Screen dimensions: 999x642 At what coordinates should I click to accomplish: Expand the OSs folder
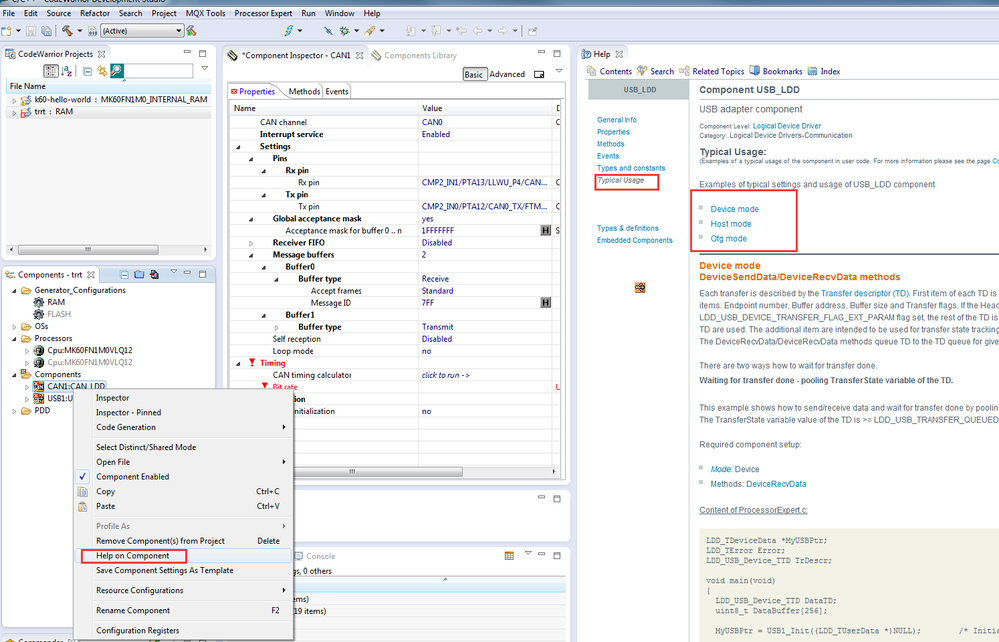point(14,327)
